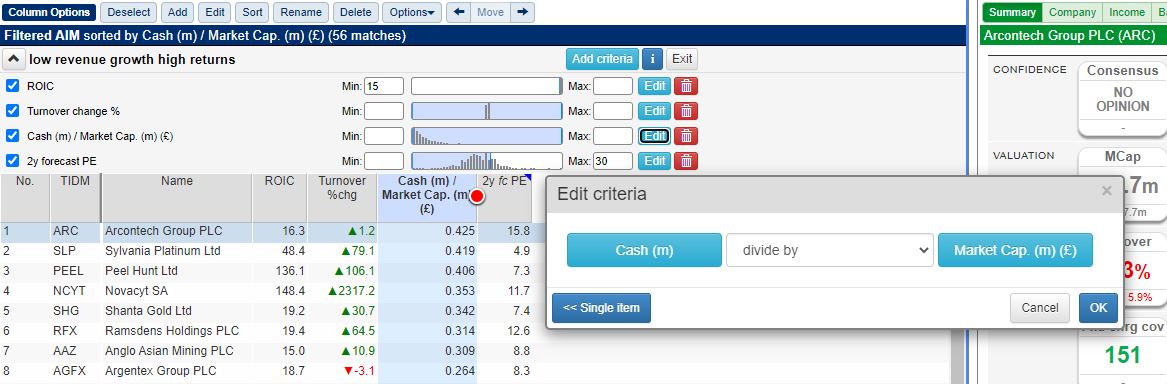
Task: Click the ROIC range slider bar
Action: click(x=487, y=86)
